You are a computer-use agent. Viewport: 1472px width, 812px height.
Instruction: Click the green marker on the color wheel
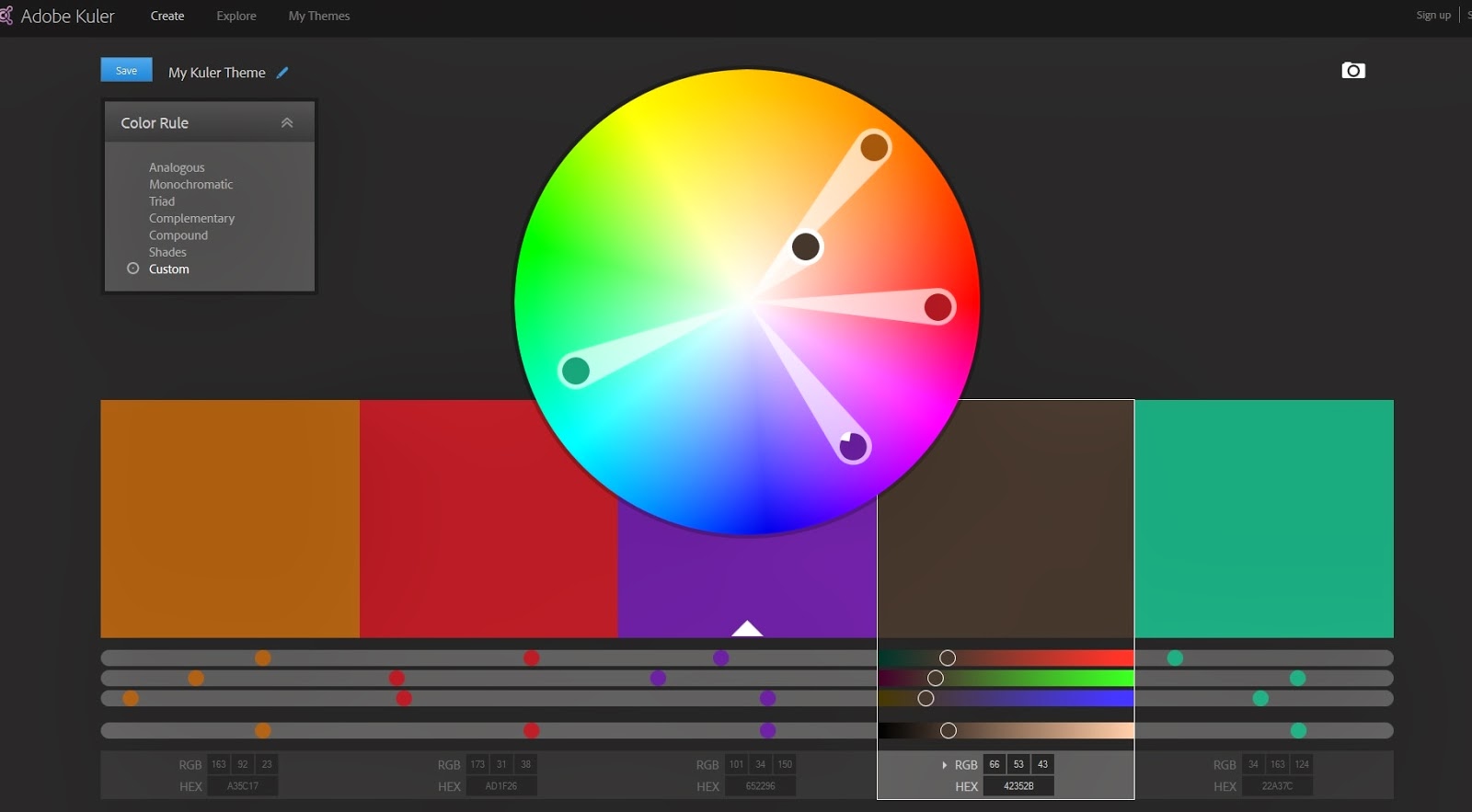click(x=575, y=371)
